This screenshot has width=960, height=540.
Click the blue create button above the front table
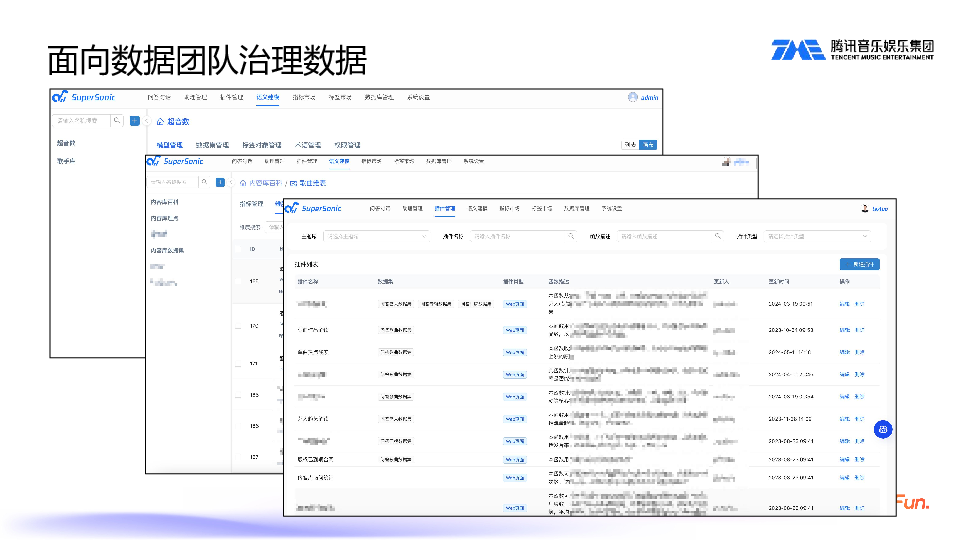(x=859, y=264)
